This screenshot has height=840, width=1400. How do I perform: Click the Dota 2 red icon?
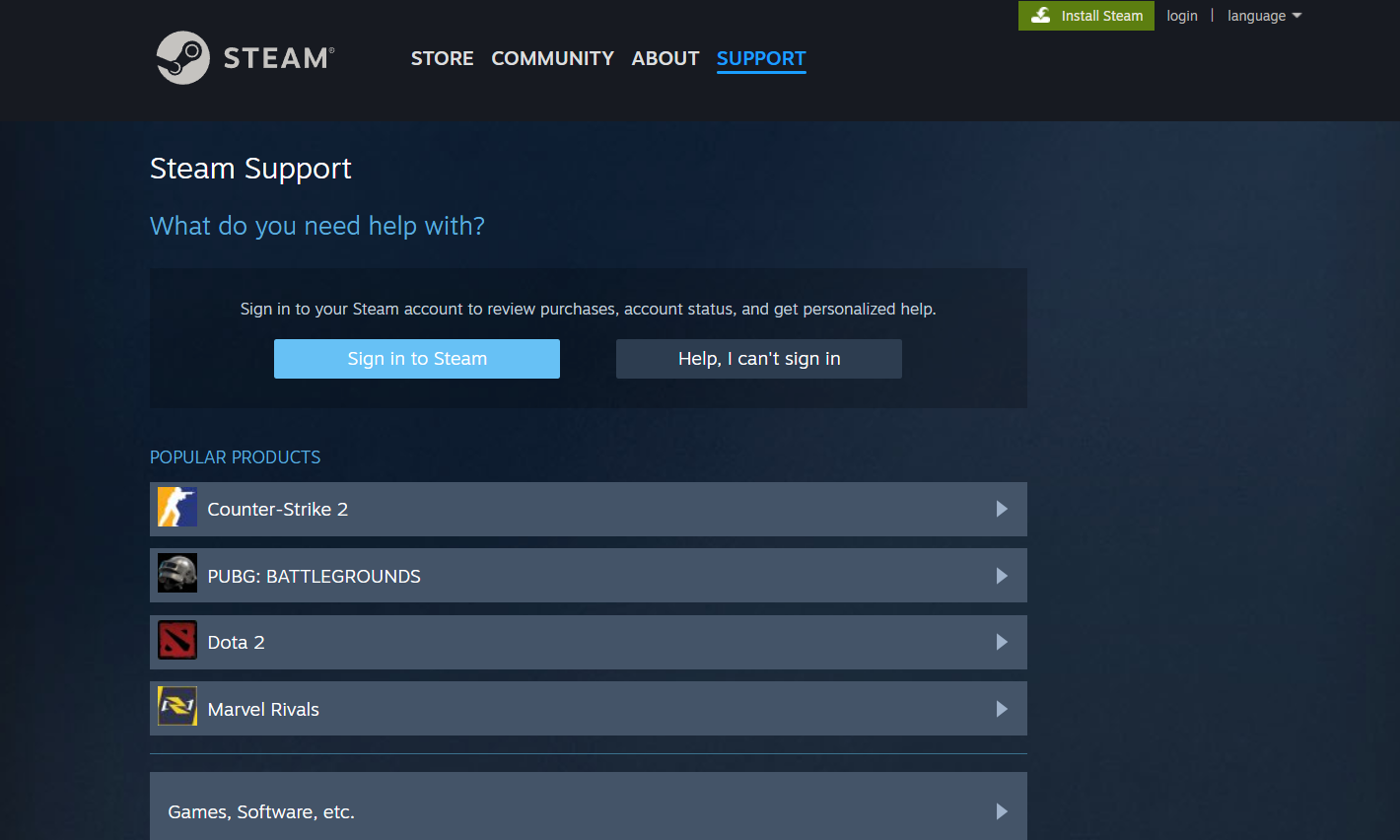pos(177,642)
